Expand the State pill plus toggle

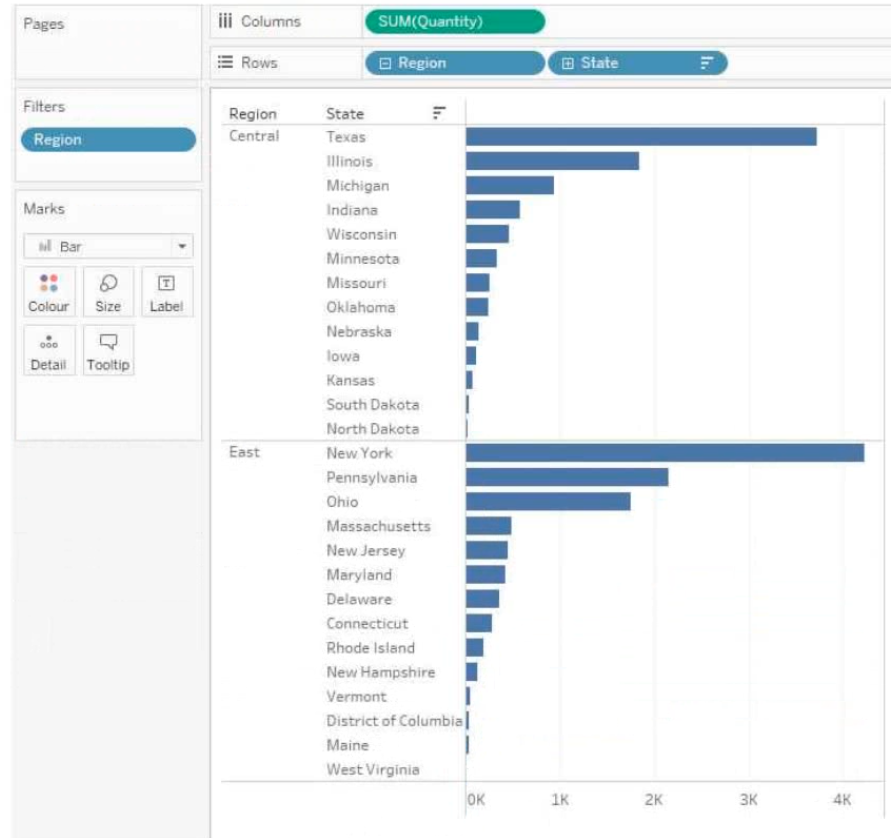pos(568,63)
